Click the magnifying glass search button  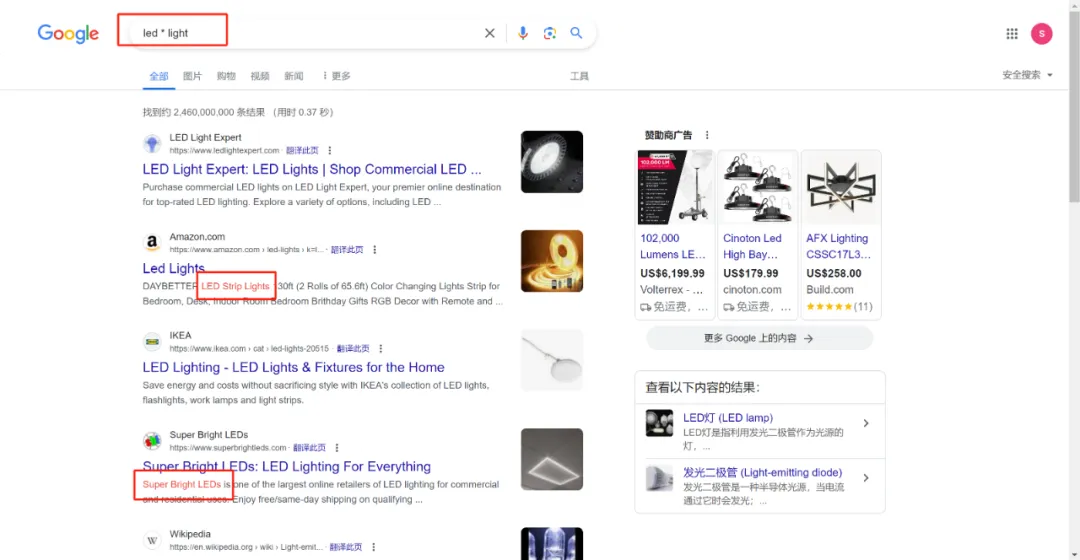point(576,33)
